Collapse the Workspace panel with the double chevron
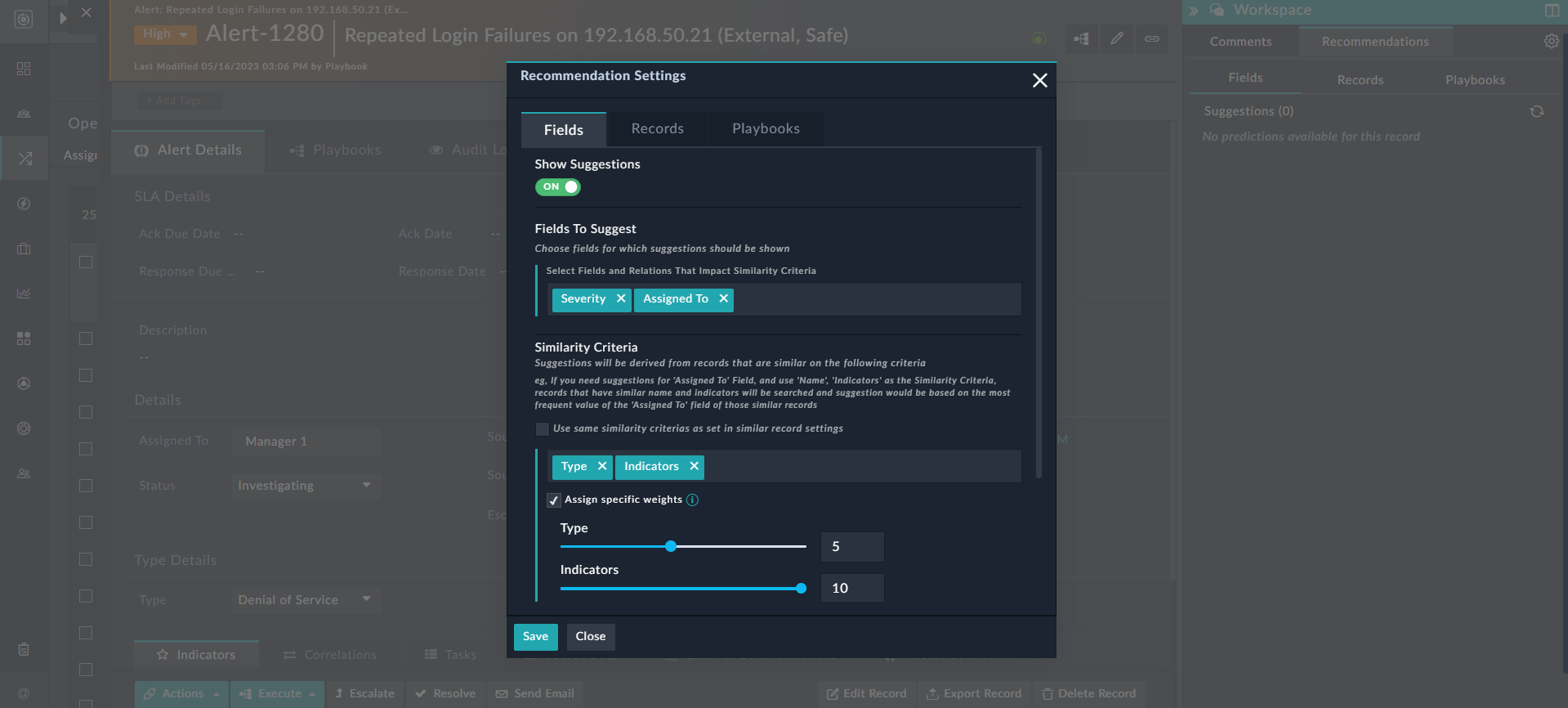The image size is (1568, 708). click(1193, 11)
